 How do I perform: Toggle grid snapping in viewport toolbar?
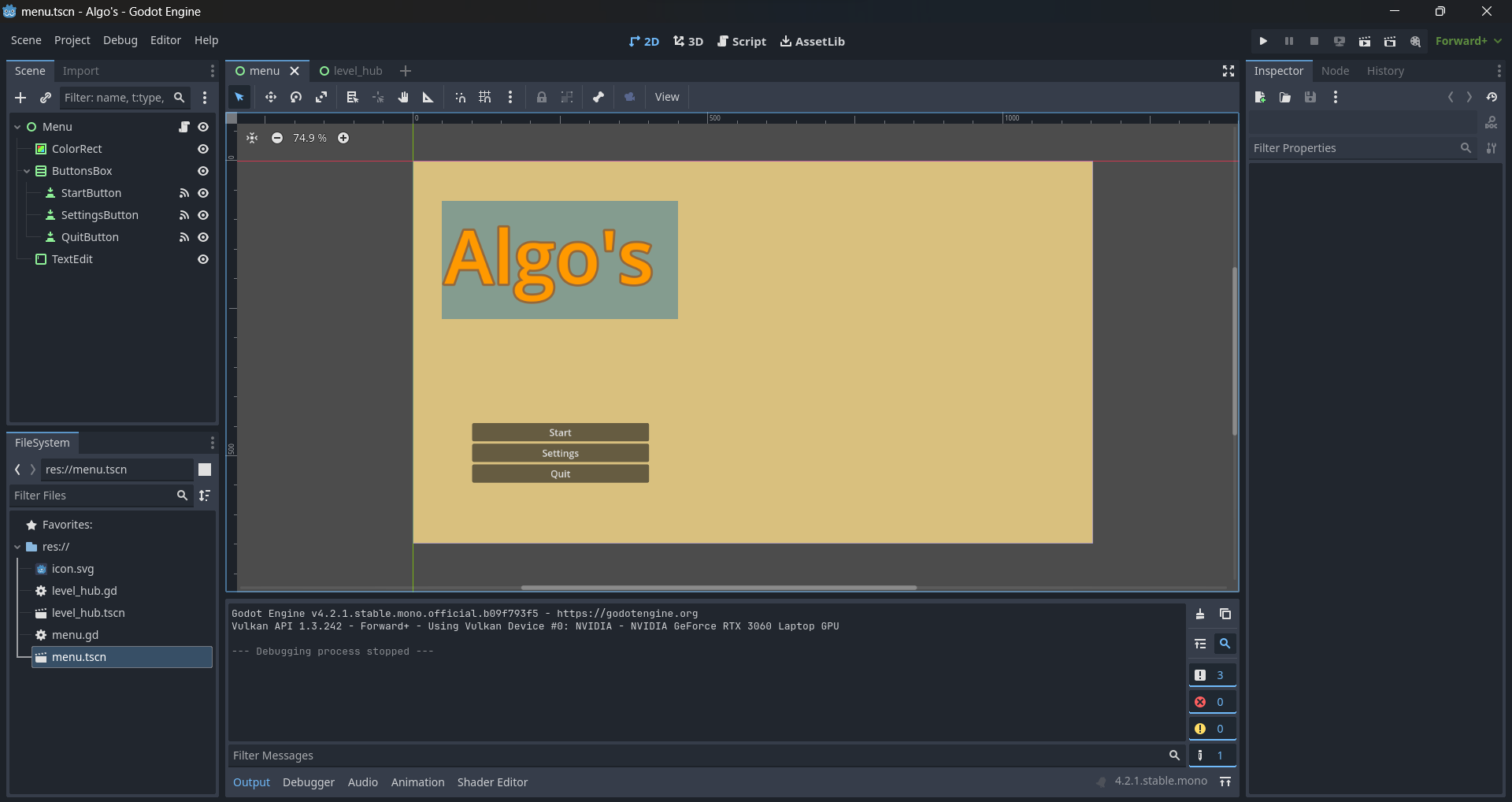pyautogui.click(x=485, y=97)
